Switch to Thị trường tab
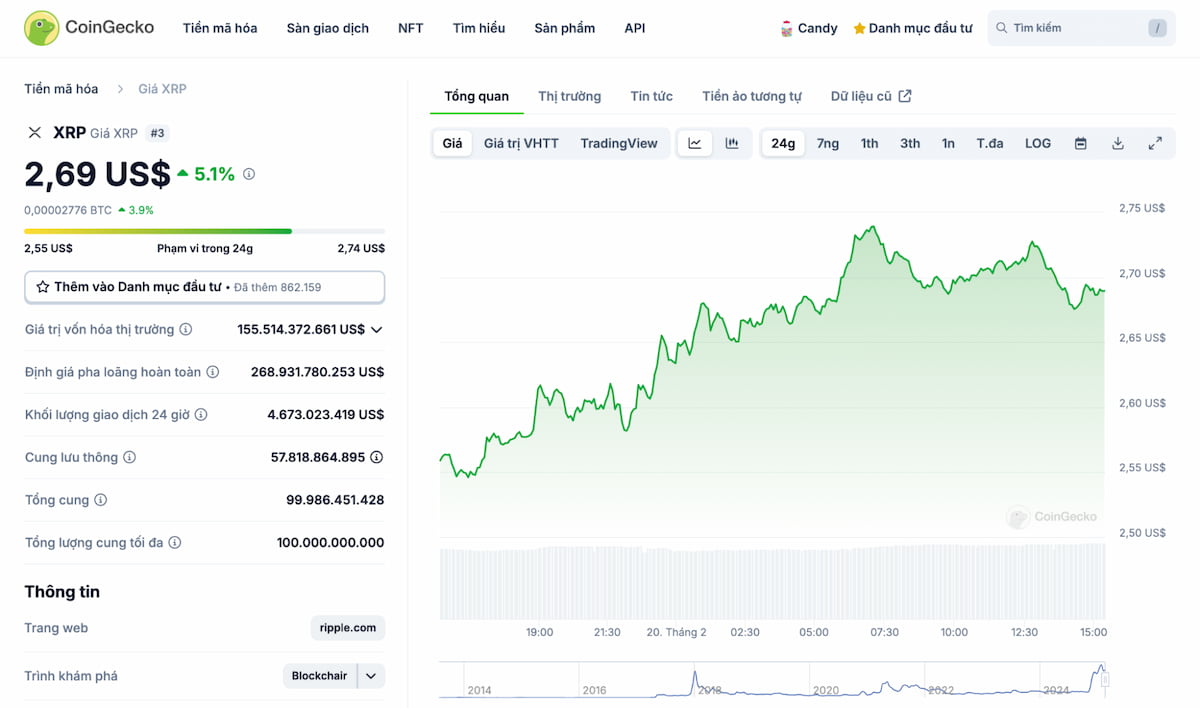The width and height of the screenshot is (1200, 708). 570,96
